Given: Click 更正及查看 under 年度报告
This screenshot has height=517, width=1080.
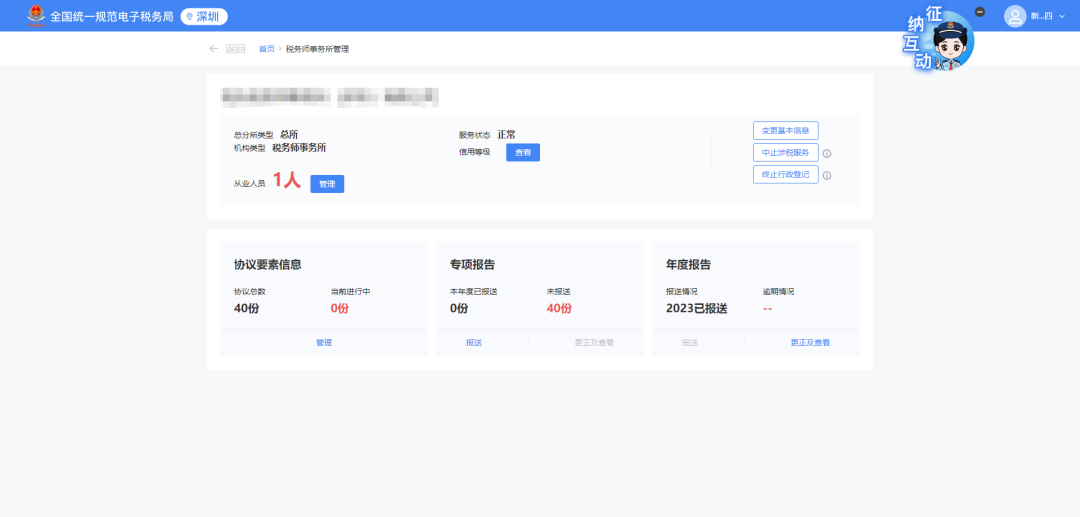Looking at the screenshot, I should [810, 342].
